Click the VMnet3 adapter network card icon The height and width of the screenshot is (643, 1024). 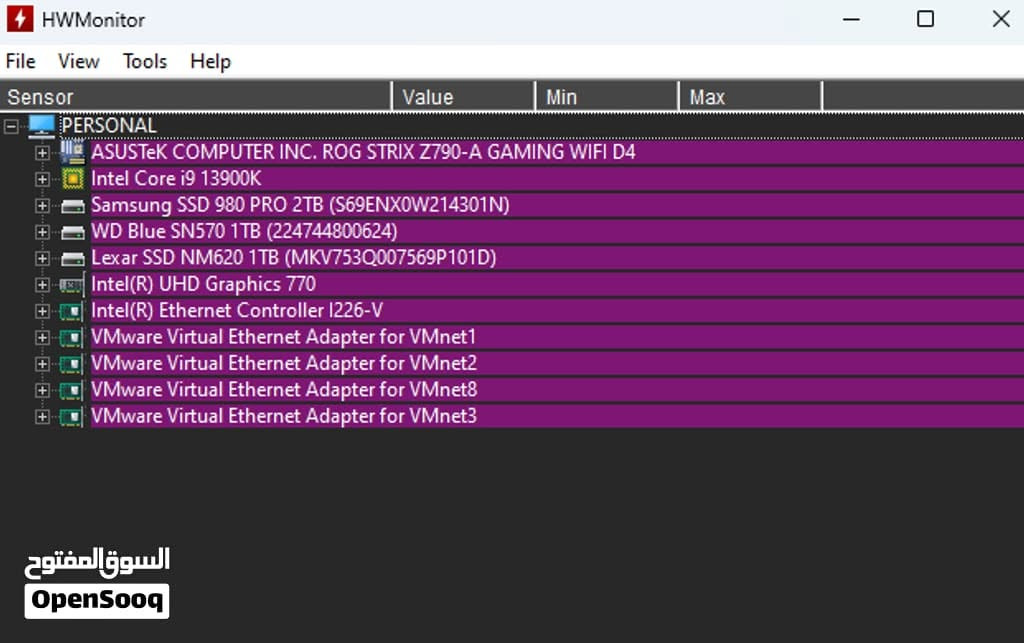click(x=71, y=416)
